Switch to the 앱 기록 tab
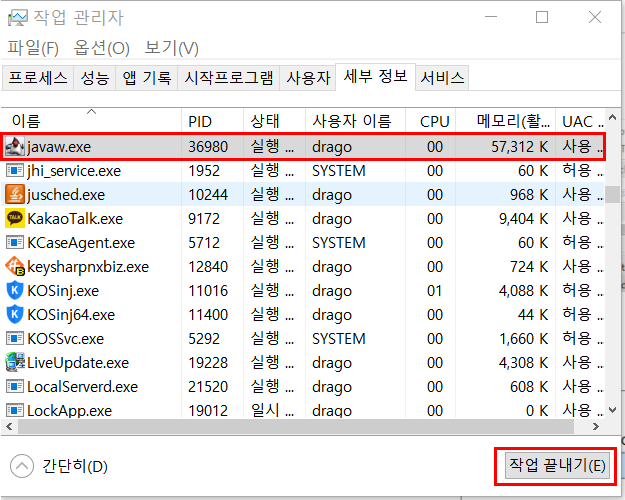The image size is (625, 500). coord(147,77)
